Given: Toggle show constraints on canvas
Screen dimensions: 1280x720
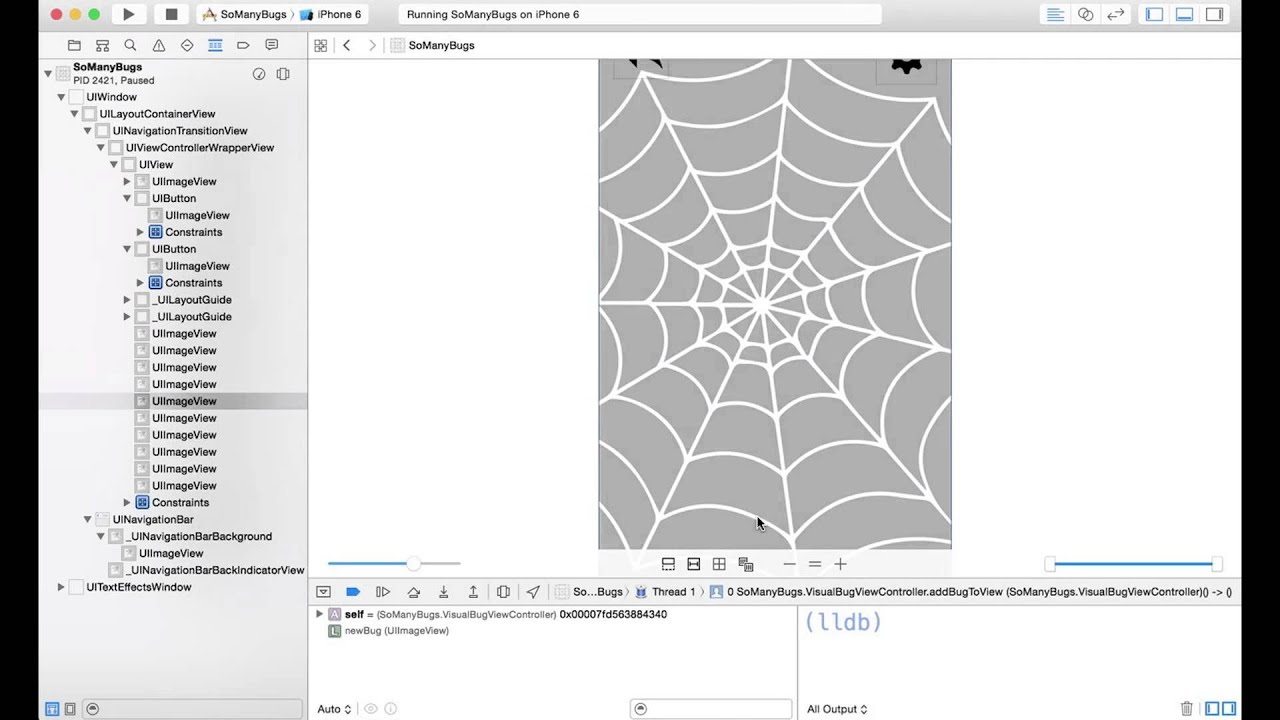Looking at the screenshot, I should 693,564.
